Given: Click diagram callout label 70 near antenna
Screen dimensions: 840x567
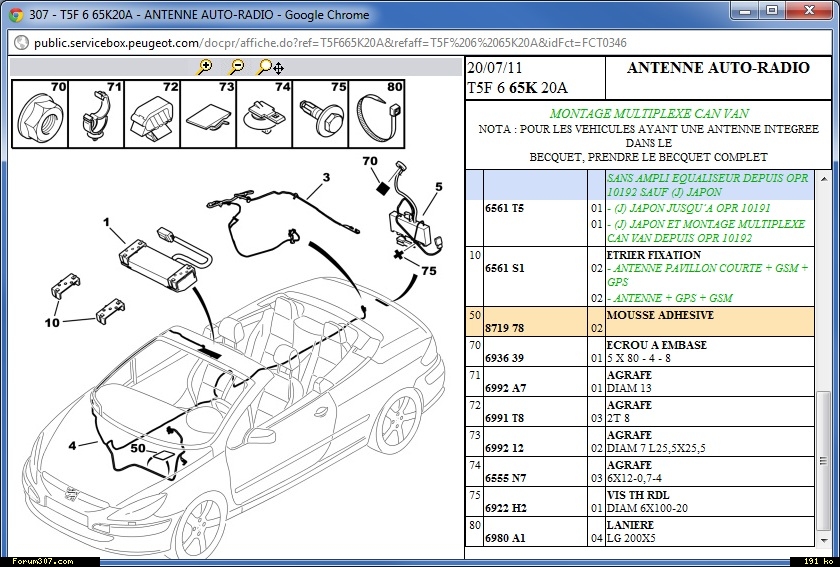Looking at the screenshot, I should coord(370,161).
